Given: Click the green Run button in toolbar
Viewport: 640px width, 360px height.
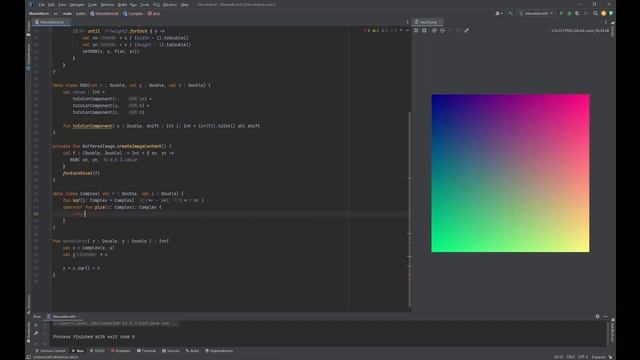Looking at the screenshot, I should [x=562, y=13].
